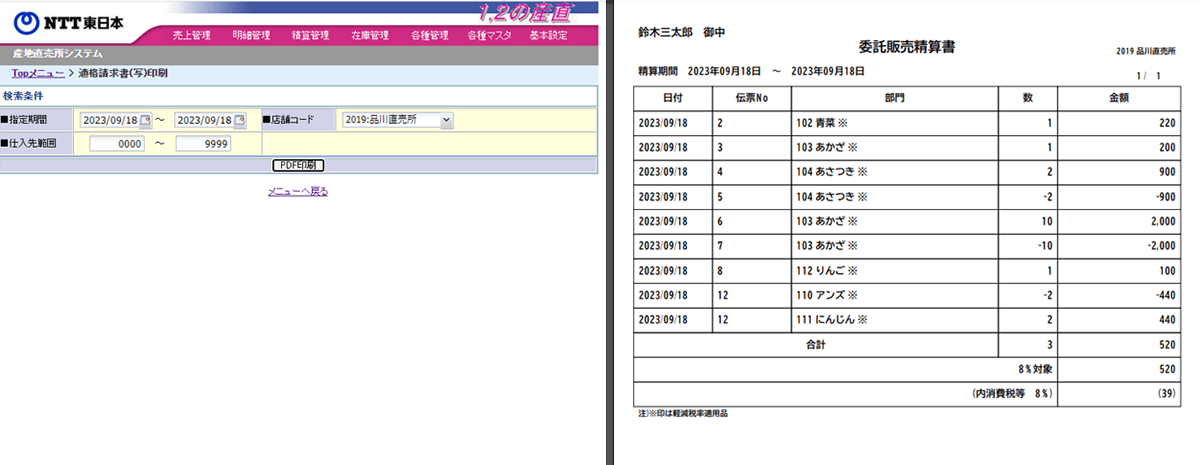Viewport: 1200px width, 465px height.
Task: Open the 明細管理 menu
Action: pos(251,36)
